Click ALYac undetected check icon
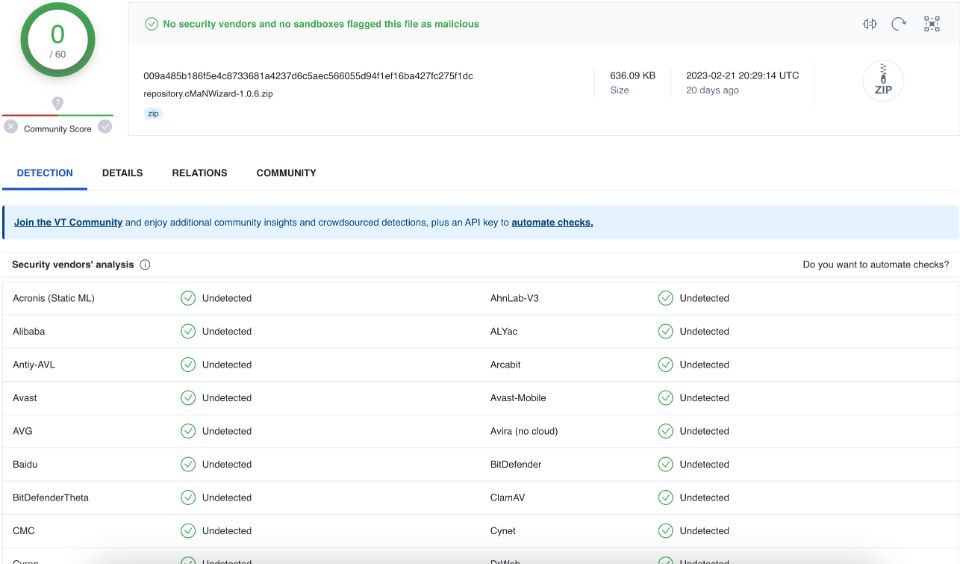 pos(666,331)
